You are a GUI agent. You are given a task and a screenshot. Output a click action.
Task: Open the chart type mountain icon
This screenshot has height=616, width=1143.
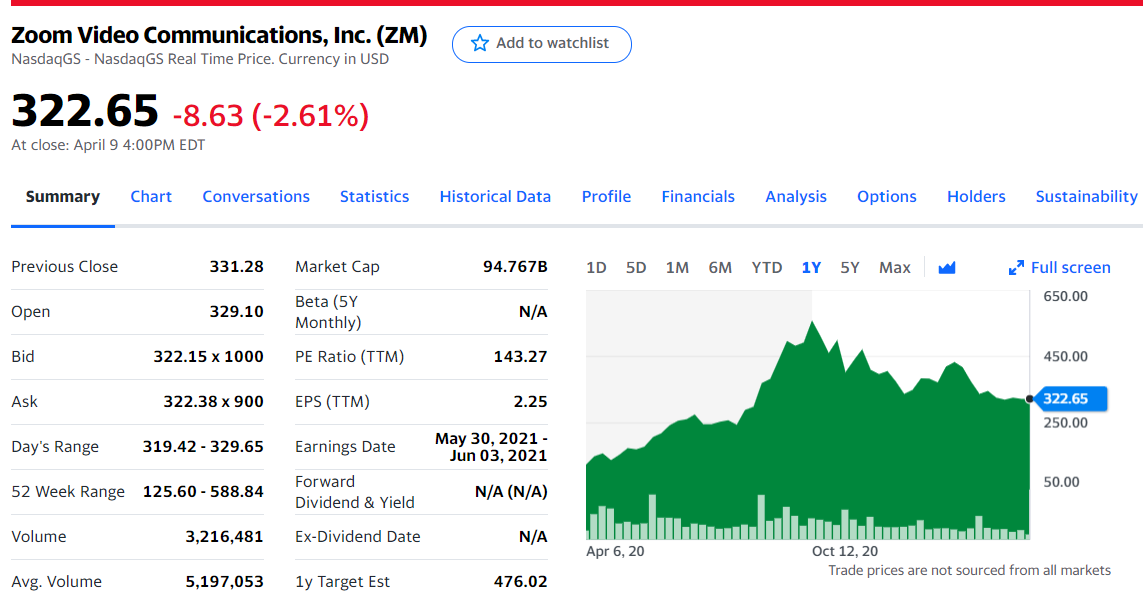coord(947,267)
